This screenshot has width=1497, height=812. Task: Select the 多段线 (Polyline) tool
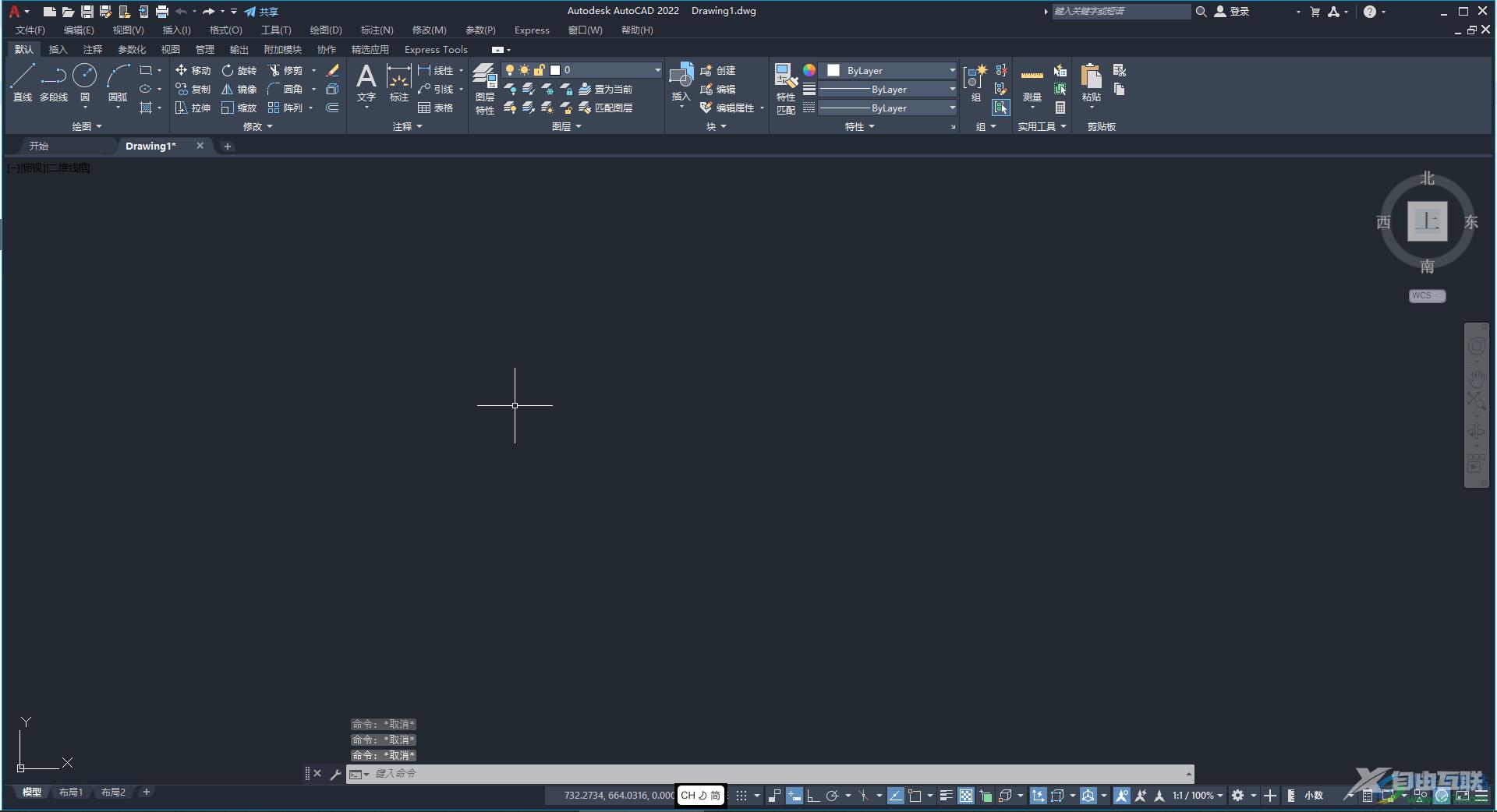coord(54,83)
